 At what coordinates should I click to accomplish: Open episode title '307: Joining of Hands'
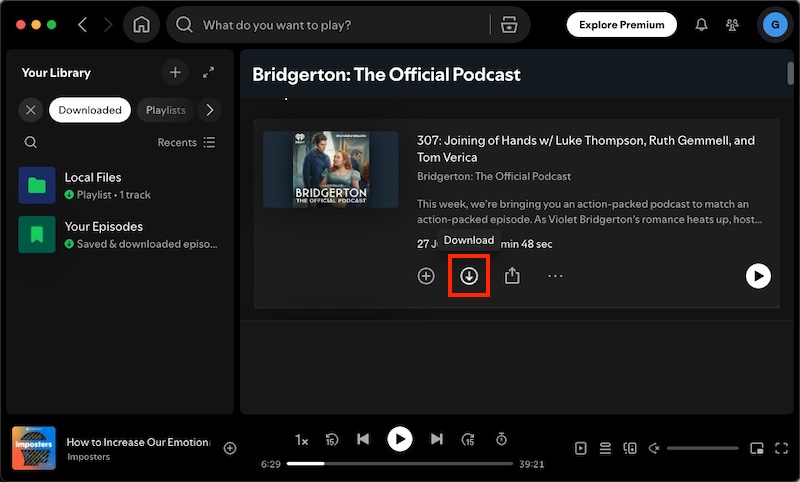pos(586,148)
